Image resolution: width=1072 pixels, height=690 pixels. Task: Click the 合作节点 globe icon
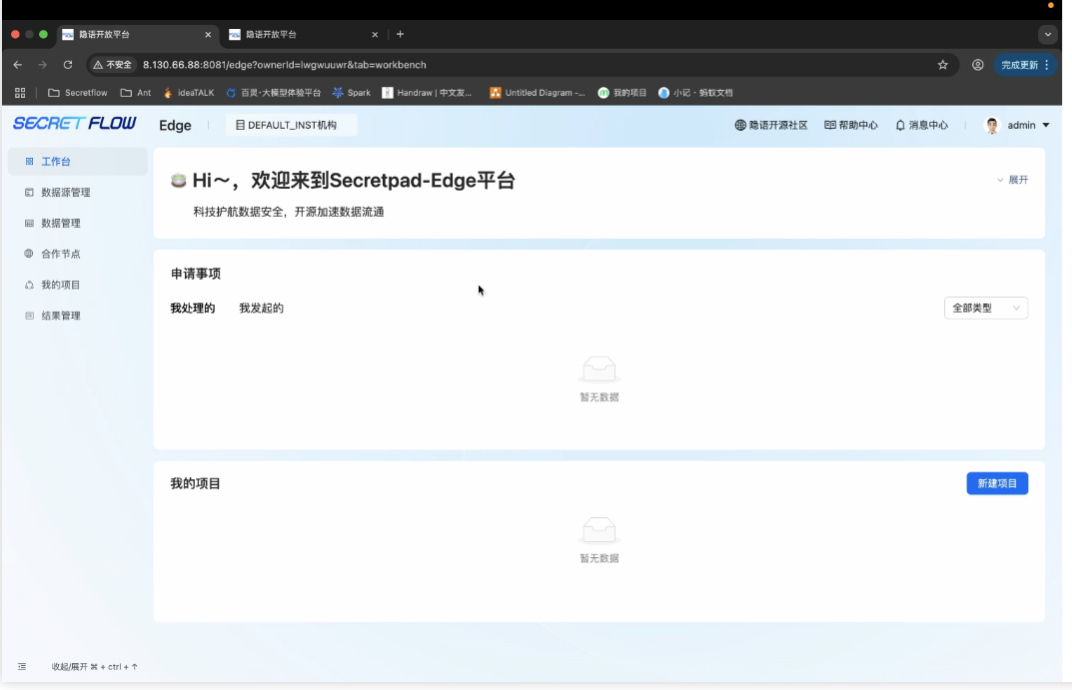(29, 253)
